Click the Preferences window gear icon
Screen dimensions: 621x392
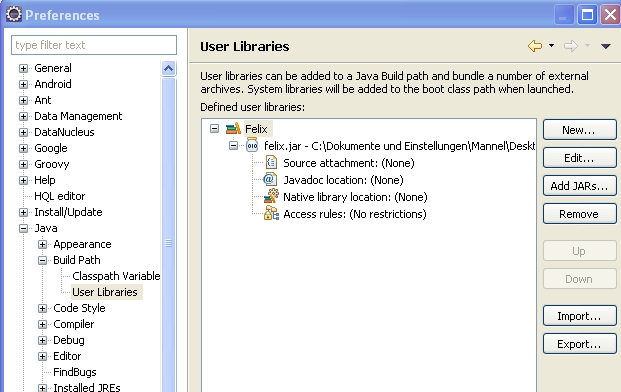(x=14, y=14)
